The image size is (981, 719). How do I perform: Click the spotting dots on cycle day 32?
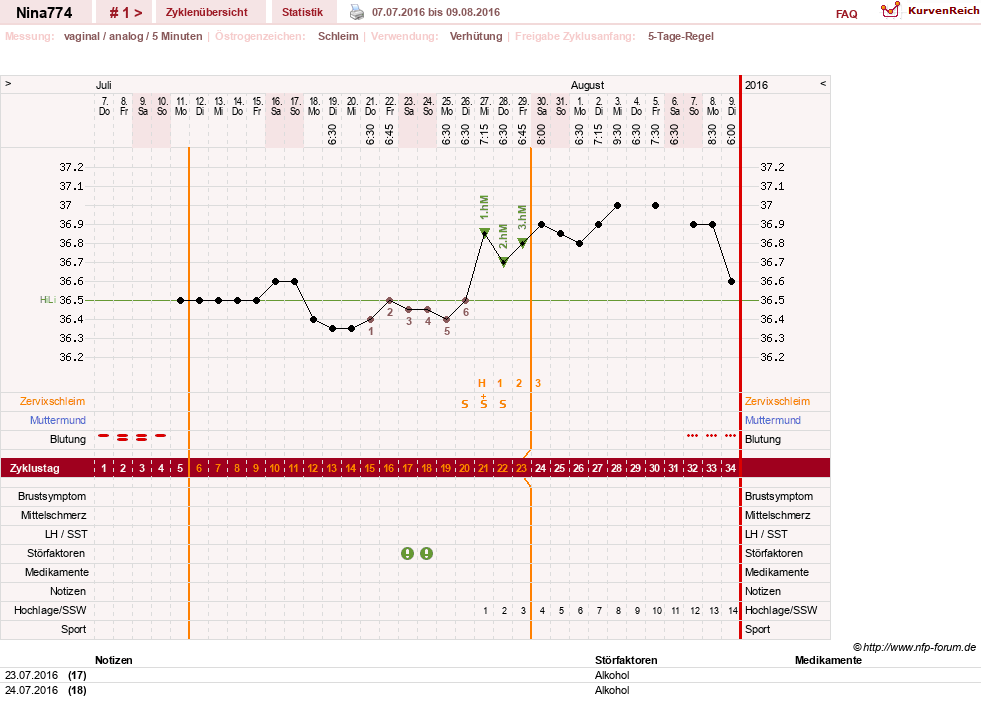click(x=693, y=436)
